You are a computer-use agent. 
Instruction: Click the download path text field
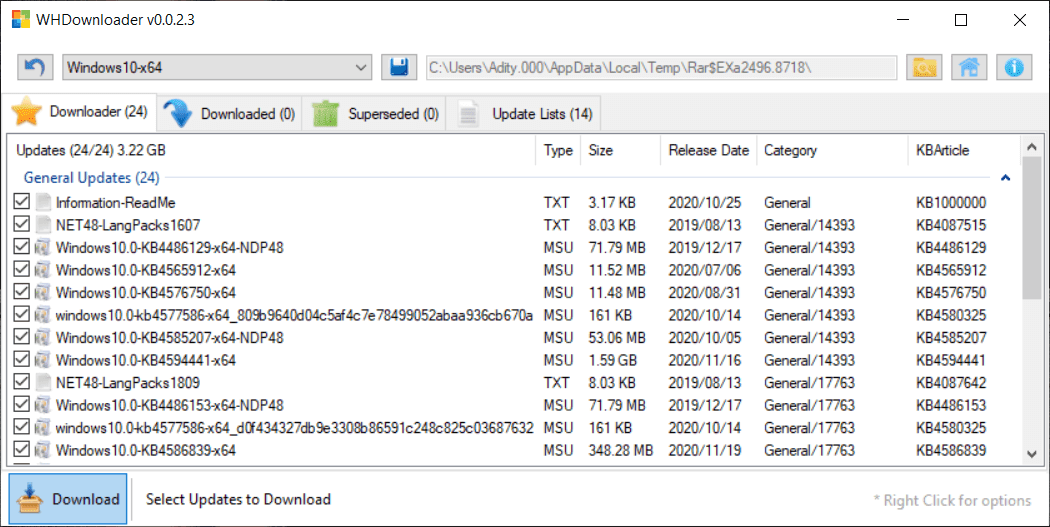(x=662, y=68)
